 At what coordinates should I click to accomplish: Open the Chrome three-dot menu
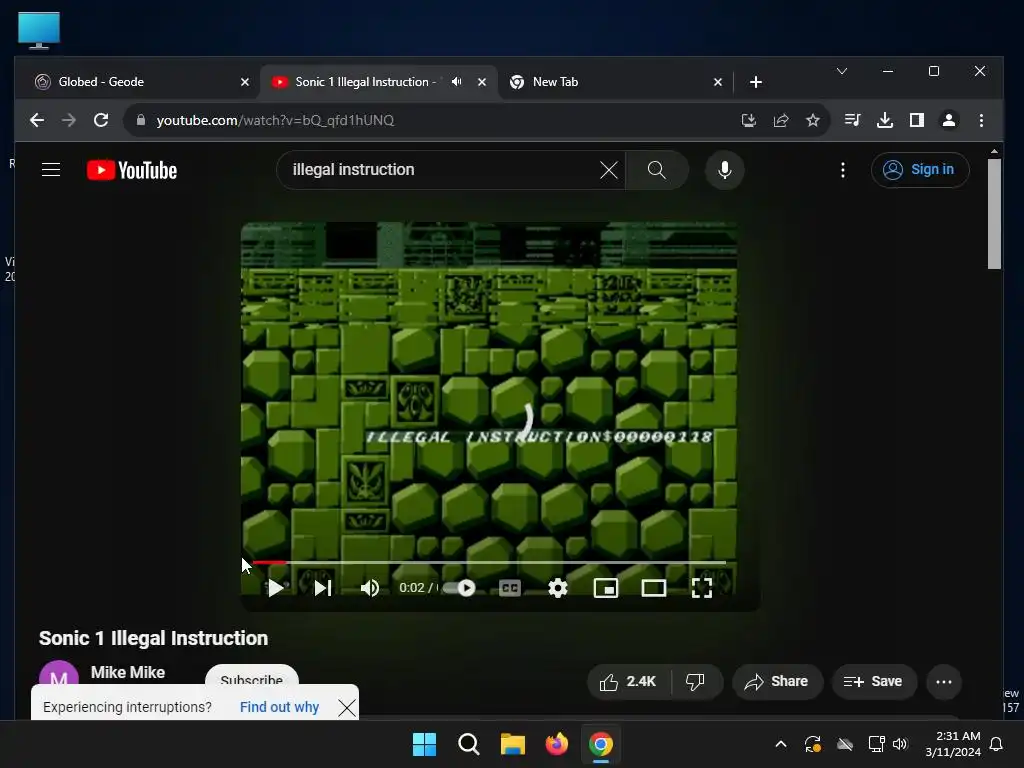coord(981,120)
